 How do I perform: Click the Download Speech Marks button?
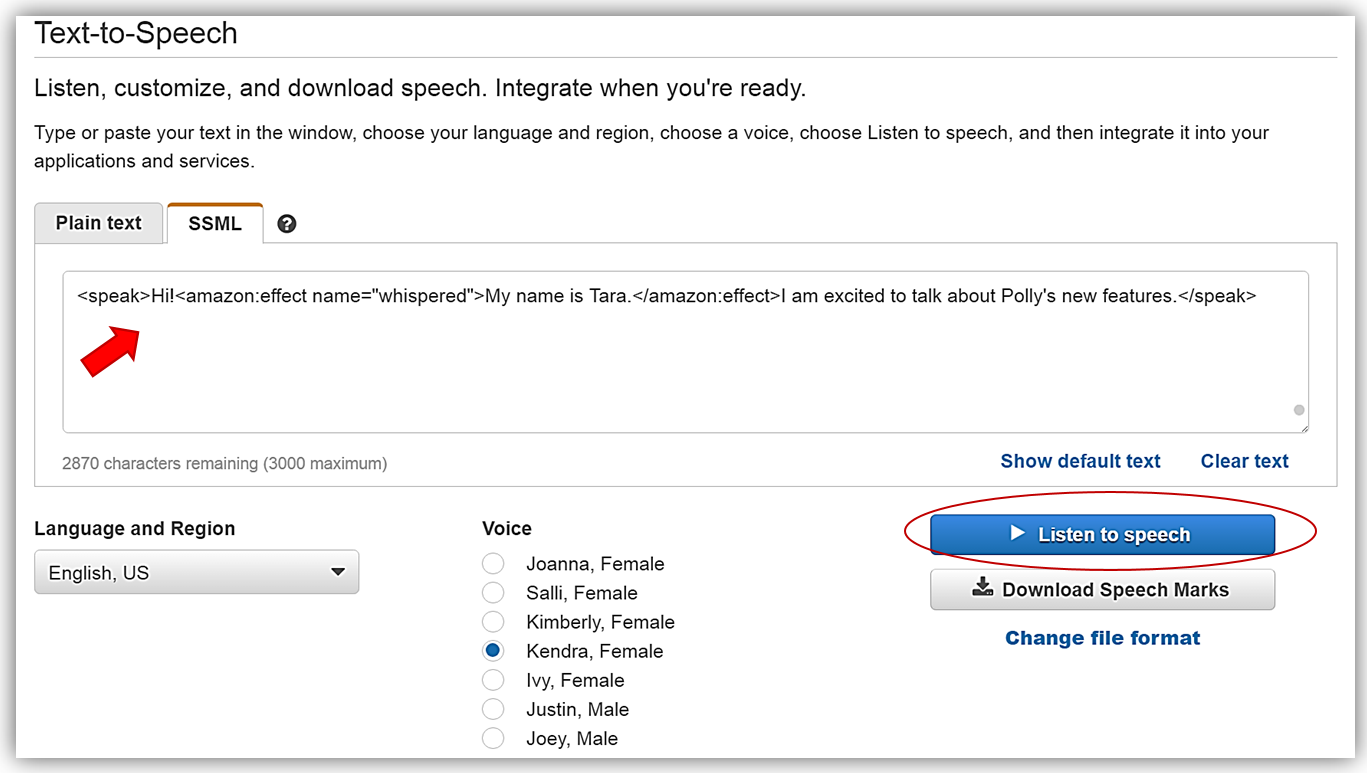pos(1102,590)
